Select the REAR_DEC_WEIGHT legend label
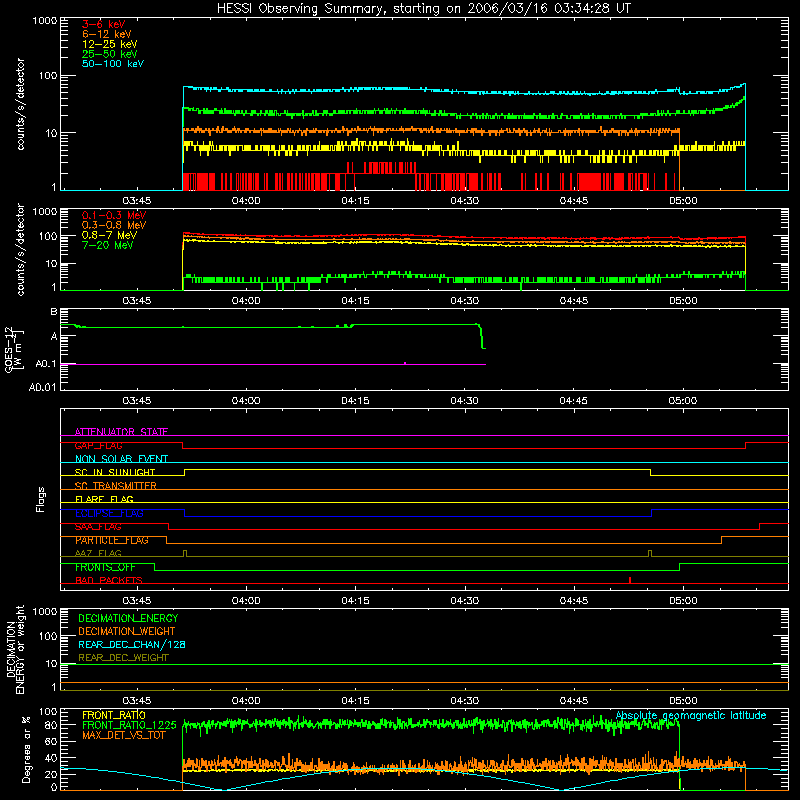 (123, 658)
